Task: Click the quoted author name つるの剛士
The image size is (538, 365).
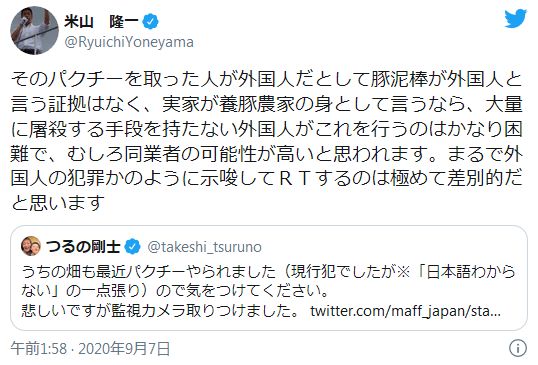Action: click(83, 247)
